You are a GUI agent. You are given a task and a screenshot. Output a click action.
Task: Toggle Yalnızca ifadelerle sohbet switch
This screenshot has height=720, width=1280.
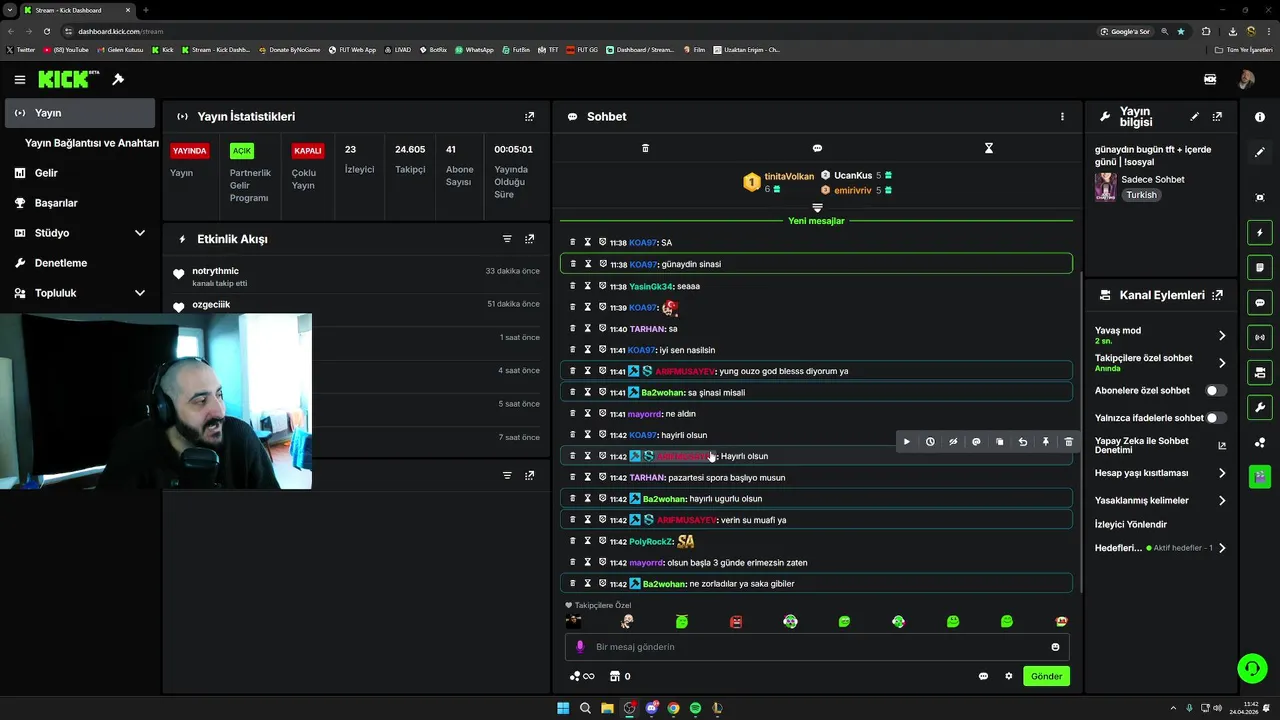1216,418
